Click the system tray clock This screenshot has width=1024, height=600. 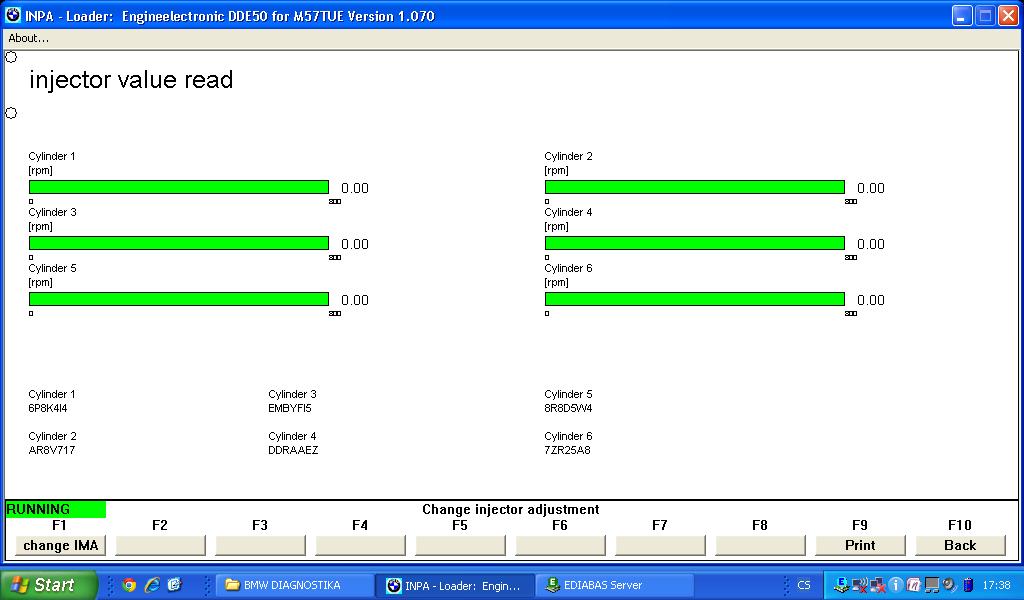click(x=996, y=585)
